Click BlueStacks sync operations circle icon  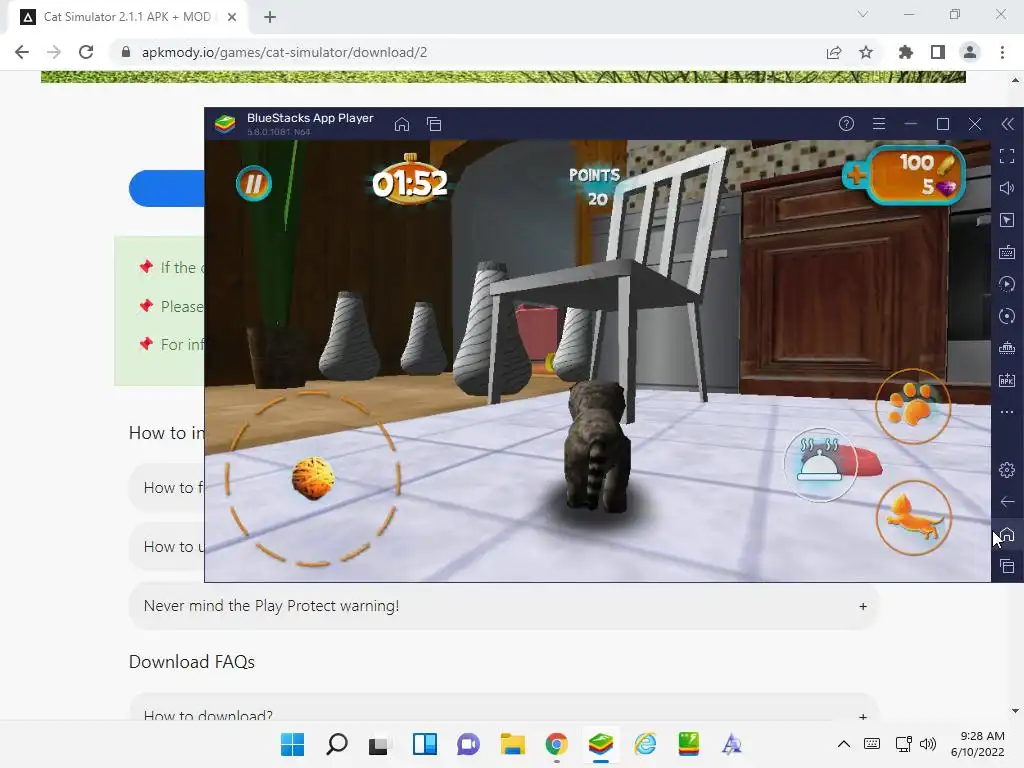point(1007,316)
